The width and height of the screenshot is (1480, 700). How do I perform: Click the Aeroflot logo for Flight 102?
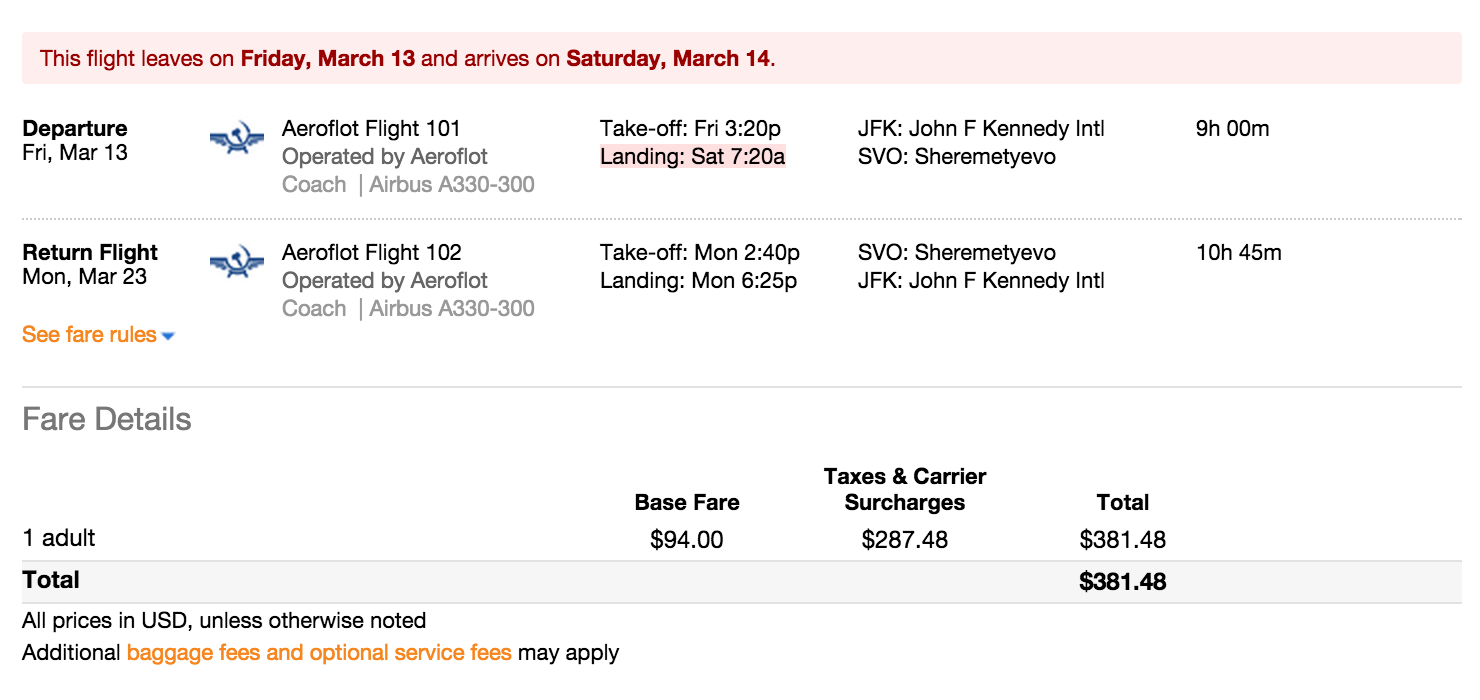click(x=237, y=263)
